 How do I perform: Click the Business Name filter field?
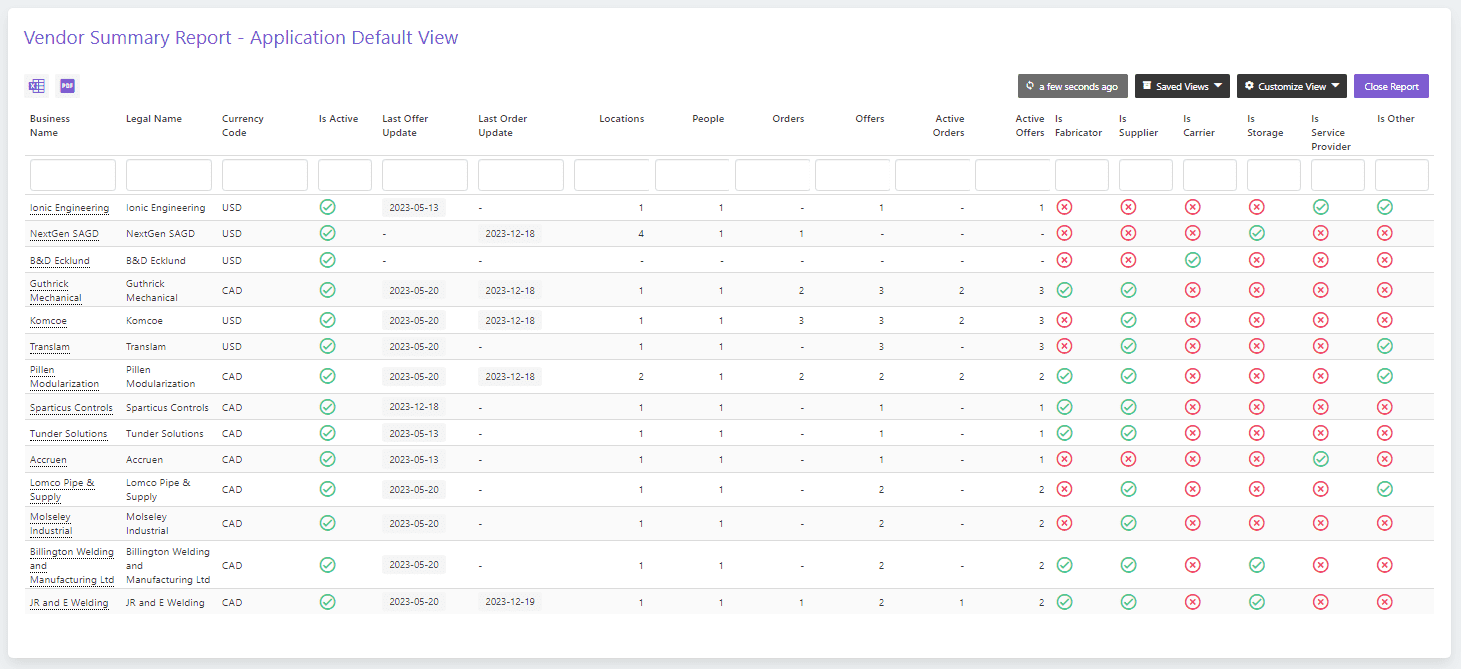pos(73,175)
